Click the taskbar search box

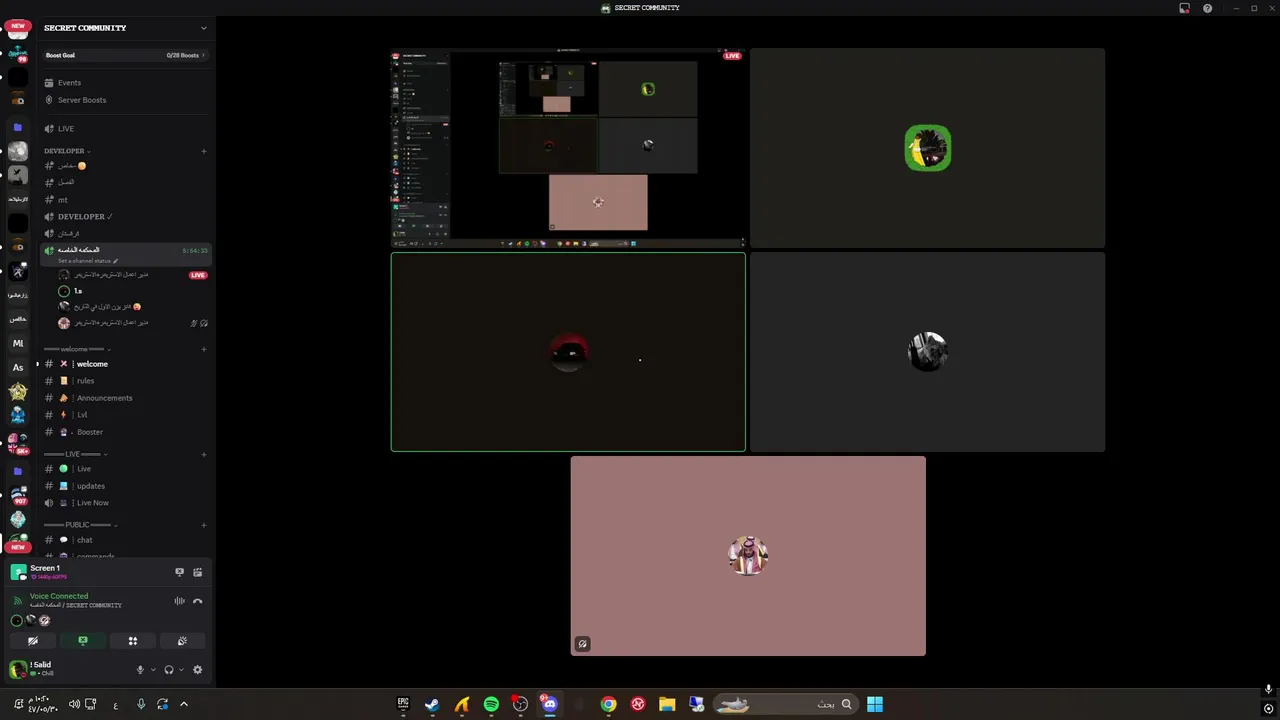click(785, 704)
